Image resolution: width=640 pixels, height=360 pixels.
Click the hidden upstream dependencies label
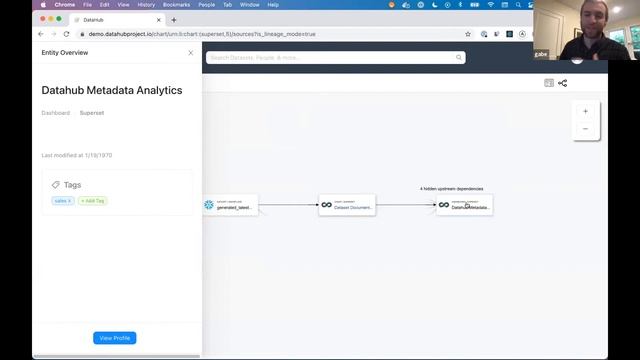coord(451,189)
